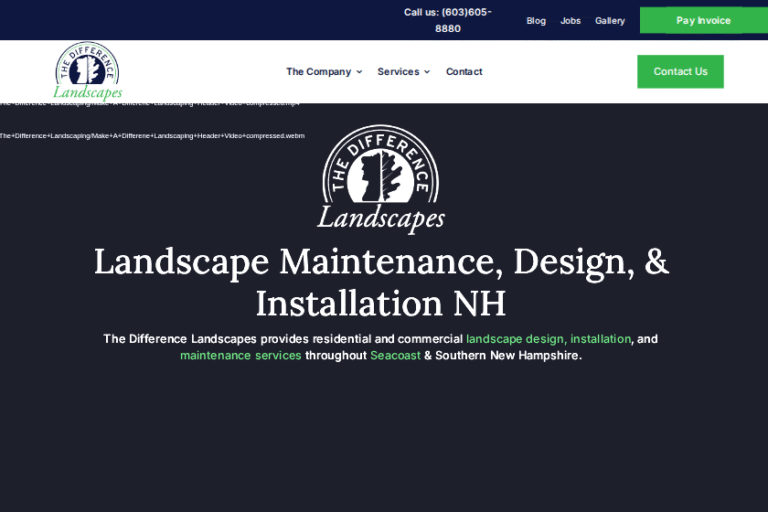Viewport: 768px width, 512px height.
Task: Call the (603)605-8880 phone number
Action: pos(448,20)
